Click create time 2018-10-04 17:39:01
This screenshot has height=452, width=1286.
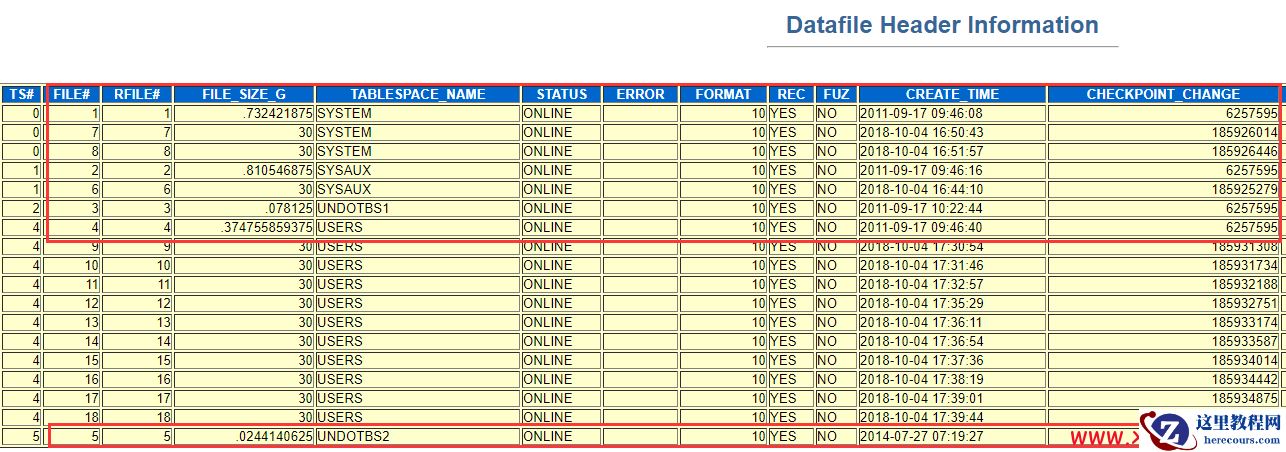click(x=922, y=398)
